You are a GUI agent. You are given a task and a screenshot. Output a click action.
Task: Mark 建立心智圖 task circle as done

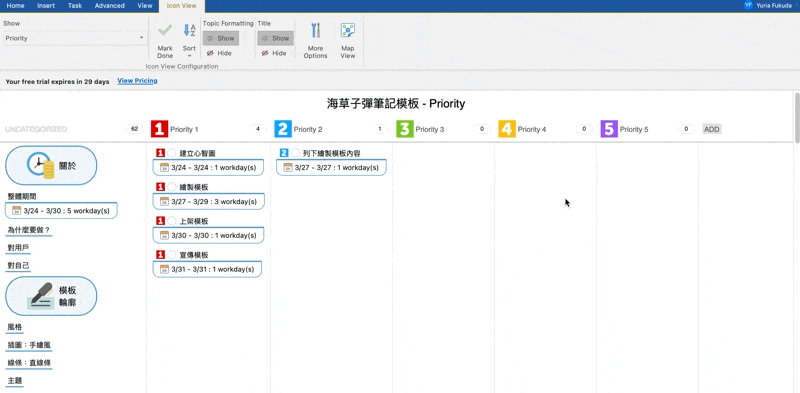pyautogui.click(x=171, y=153)
